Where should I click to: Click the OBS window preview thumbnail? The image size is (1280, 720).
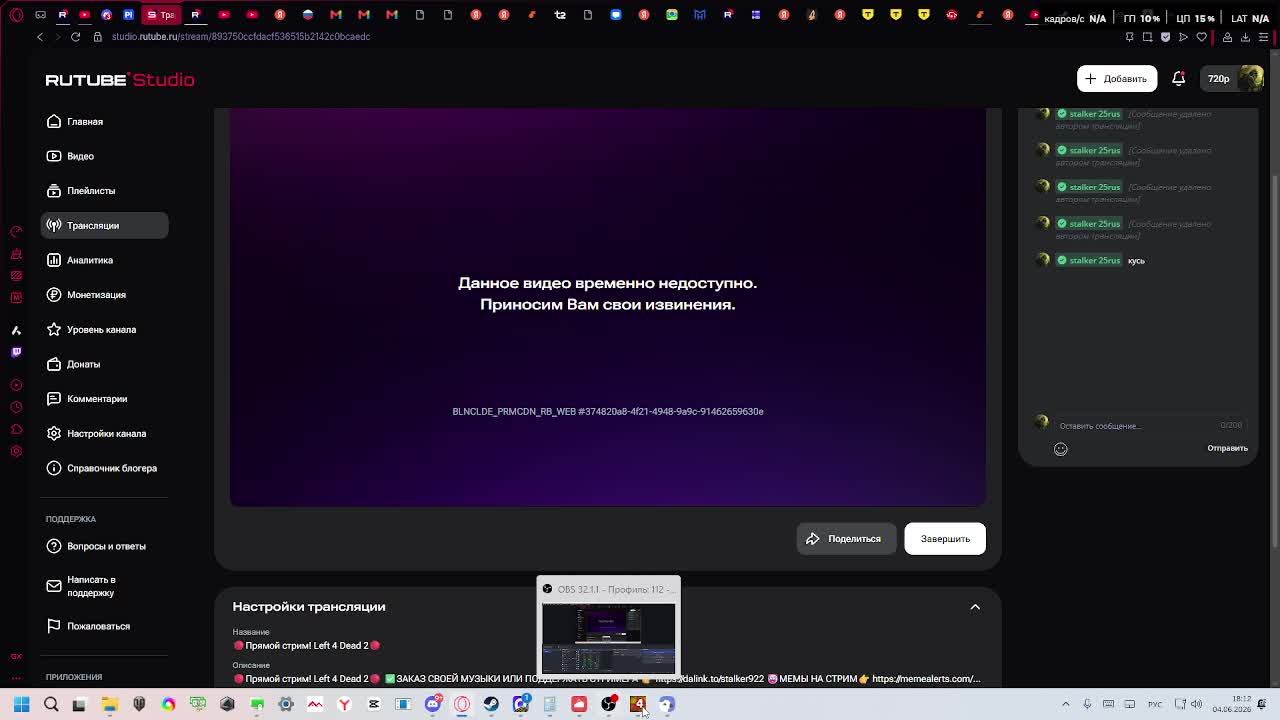608,638
